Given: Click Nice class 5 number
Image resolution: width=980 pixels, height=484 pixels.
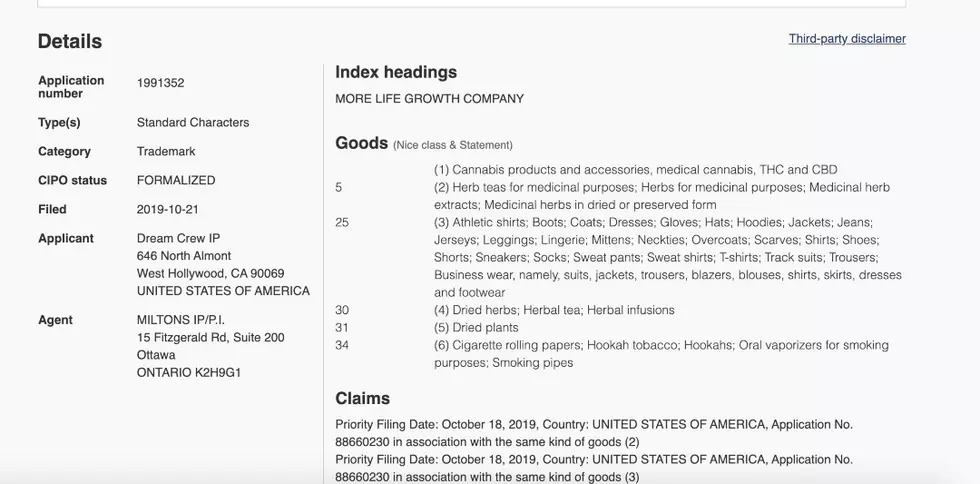Looking at the screenshot, I should tap(339, 188).
